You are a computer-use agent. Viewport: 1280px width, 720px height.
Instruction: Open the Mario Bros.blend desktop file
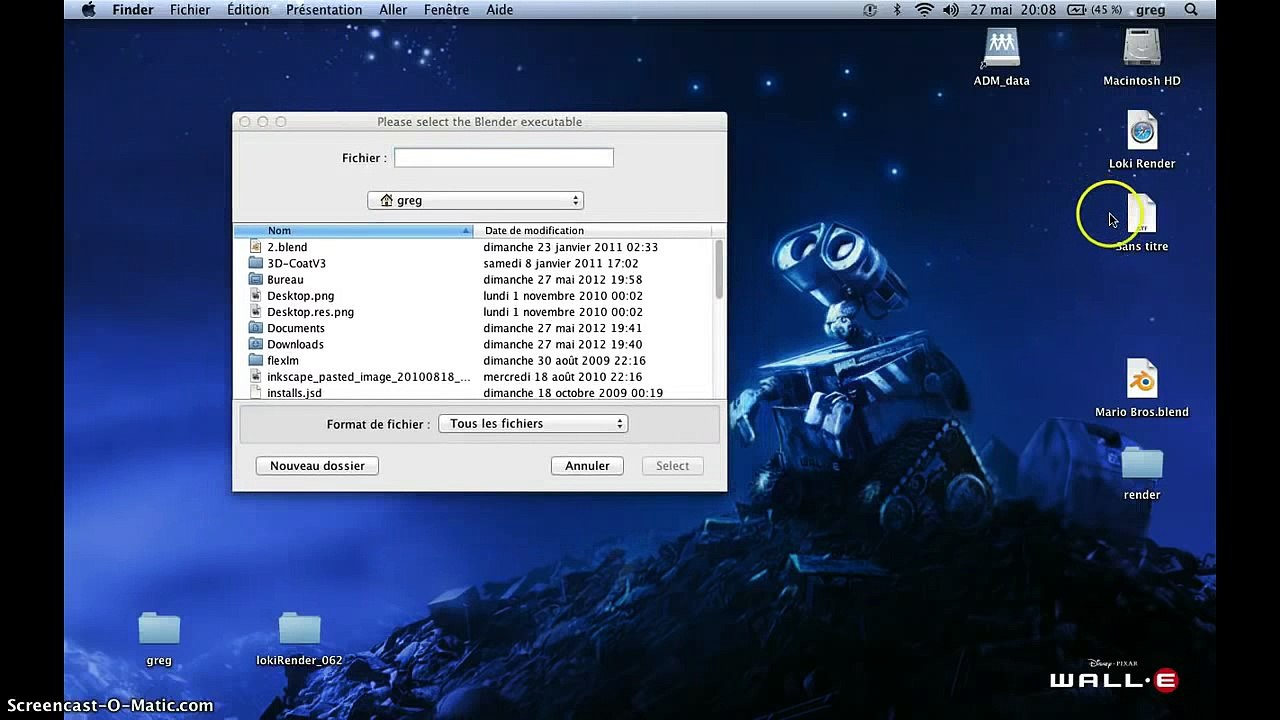(x=1141, y=381)
